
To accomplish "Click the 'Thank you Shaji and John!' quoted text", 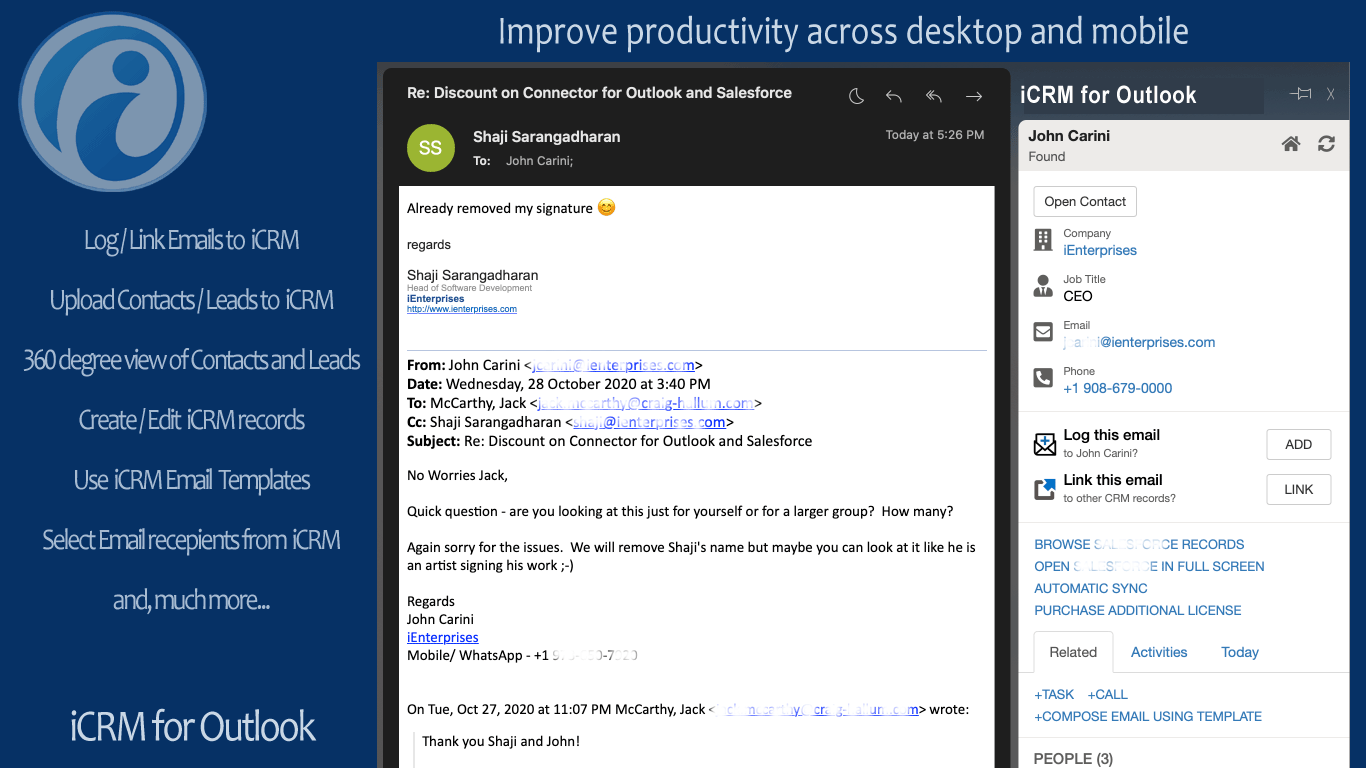I will [x=501, y=741].
